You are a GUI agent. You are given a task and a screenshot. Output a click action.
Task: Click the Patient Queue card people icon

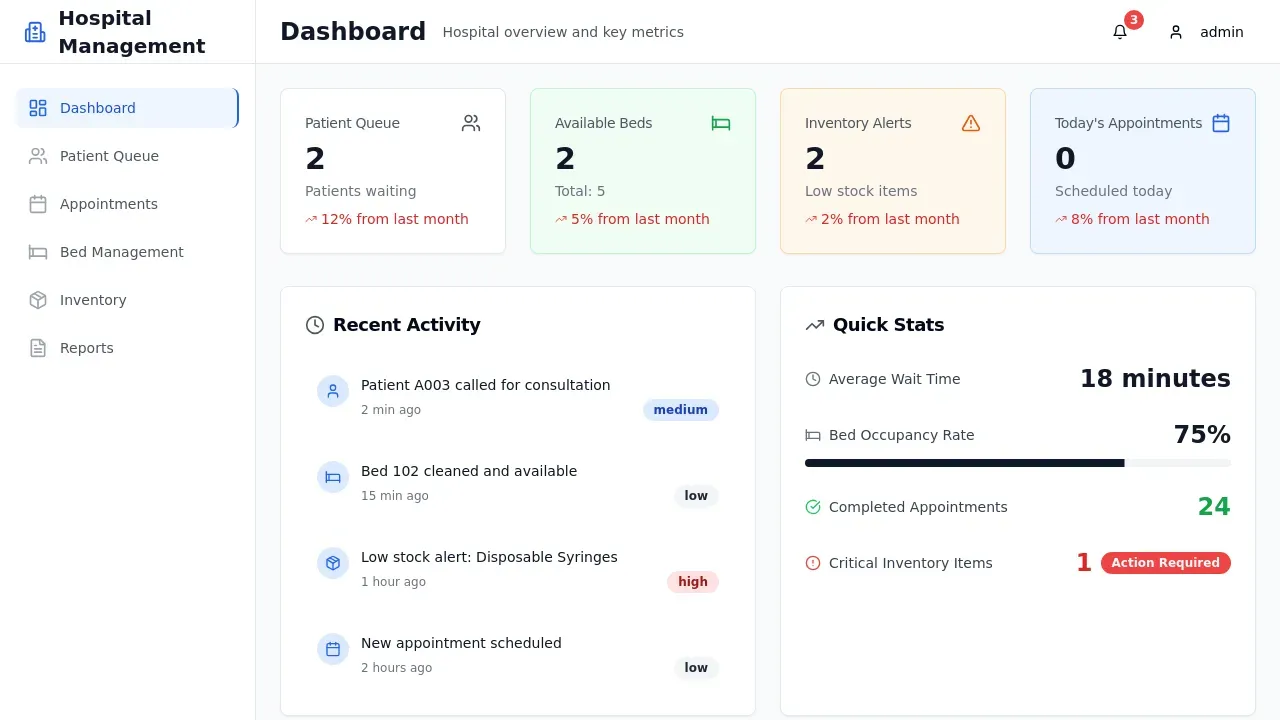coord(471,123)
